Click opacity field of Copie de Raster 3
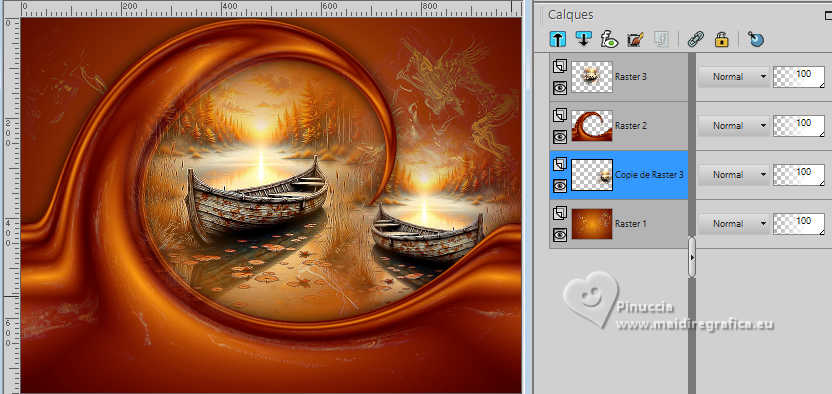Image resolution: width=832 pixels, height=394 pixels. (799, 175)
